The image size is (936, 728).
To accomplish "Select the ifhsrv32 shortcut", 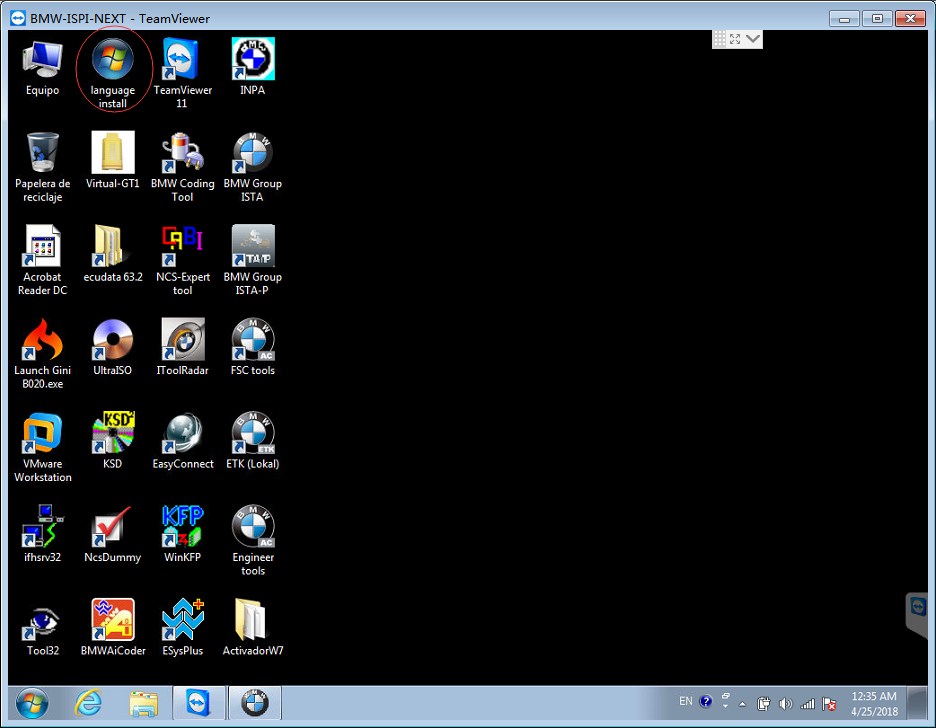I will coord(42,534).
